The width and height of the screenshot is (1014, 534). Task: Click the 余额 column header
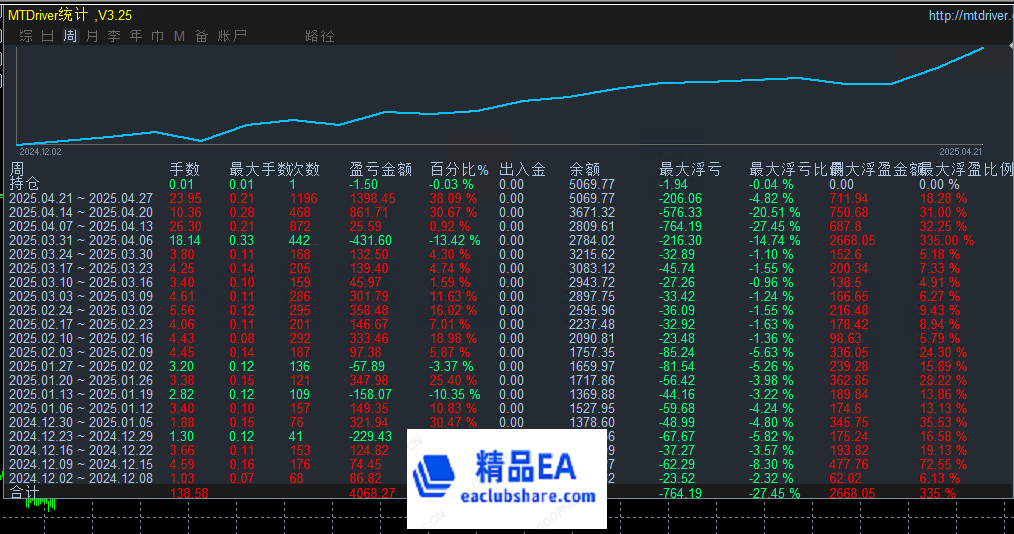coord(585,169)
